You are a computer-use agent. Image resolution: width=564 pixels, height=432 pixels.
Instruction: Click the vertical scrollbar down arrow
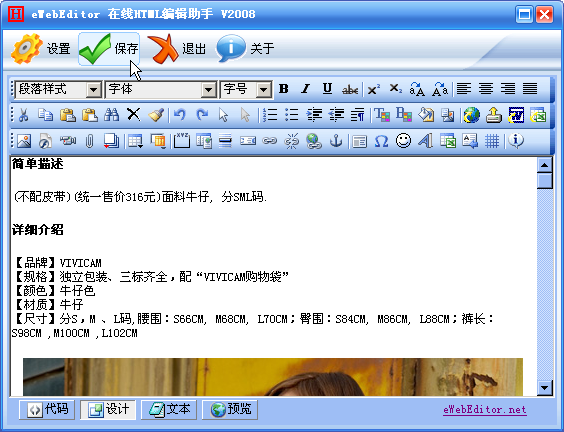pyautogui.click(x=545, y=388)
